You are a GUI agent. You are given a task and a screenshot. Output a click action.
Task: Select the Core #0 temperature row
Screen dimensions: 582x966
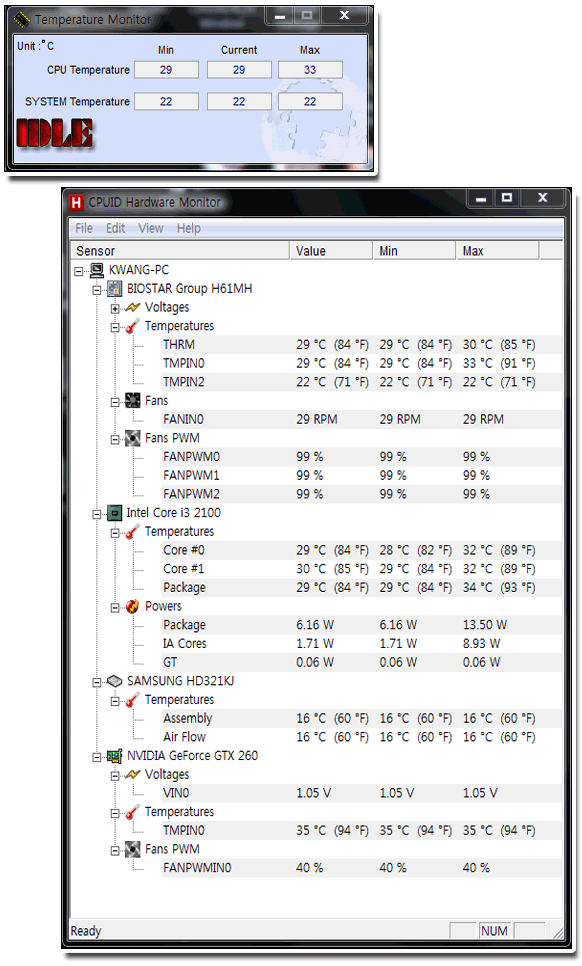point(362,550)
